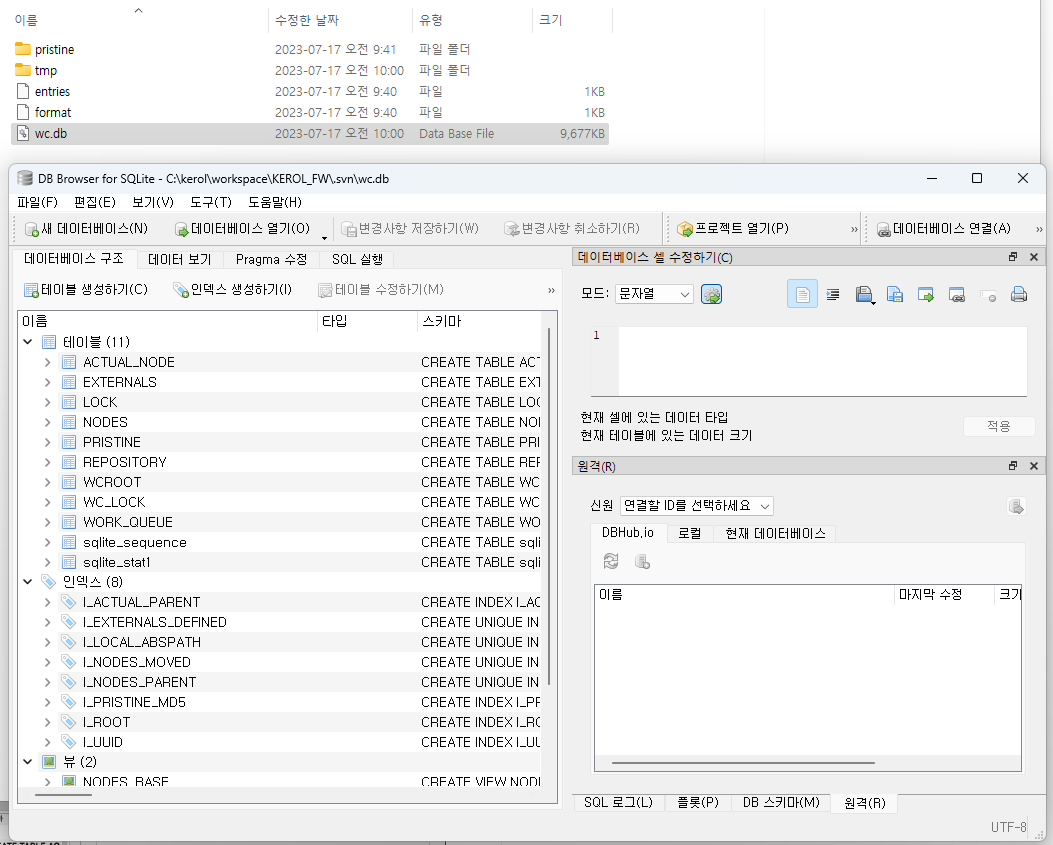Toggle word wrap icon in cell editor
This screenshot has width=1053, height=845.
(802, 294)
